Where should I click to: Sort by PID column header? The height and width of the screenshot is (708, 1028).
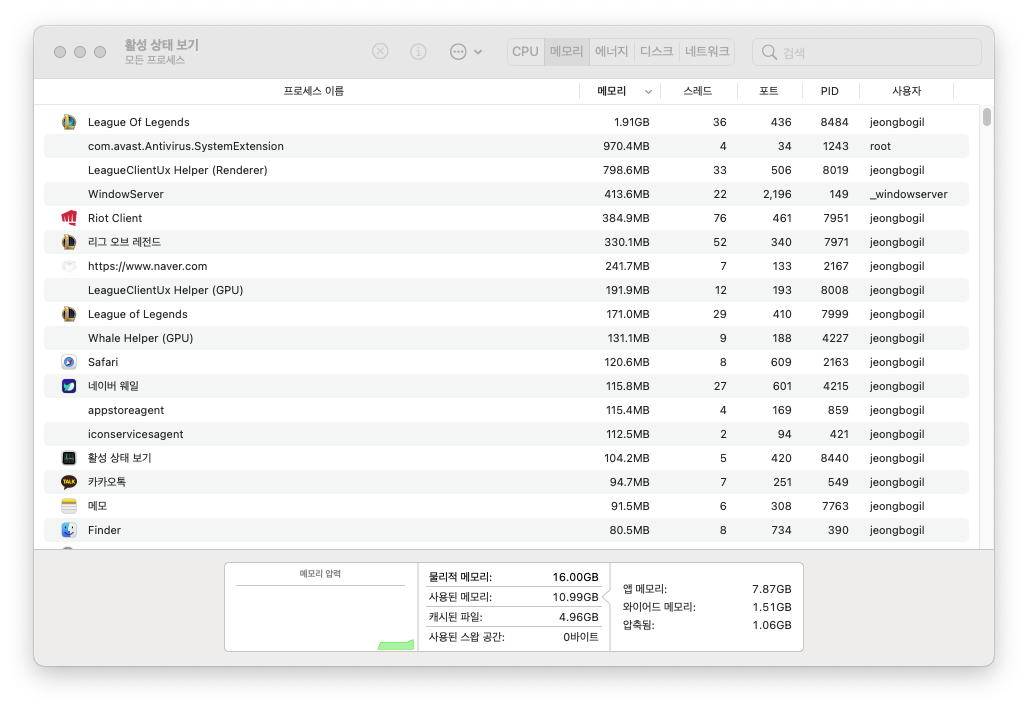[x=830, y=90]
